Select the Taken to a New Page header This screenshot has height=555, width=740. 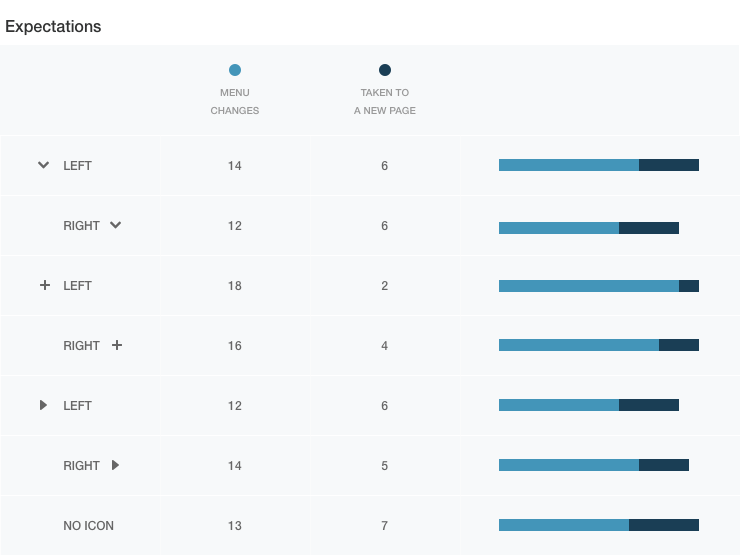point(385,101)
